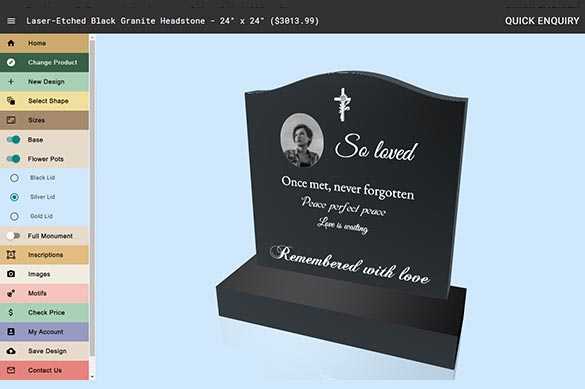This screenshot has width=585, height=389.
Task: Click the Sizes aspect-ratio icon
Action: (x=11, y=120)
